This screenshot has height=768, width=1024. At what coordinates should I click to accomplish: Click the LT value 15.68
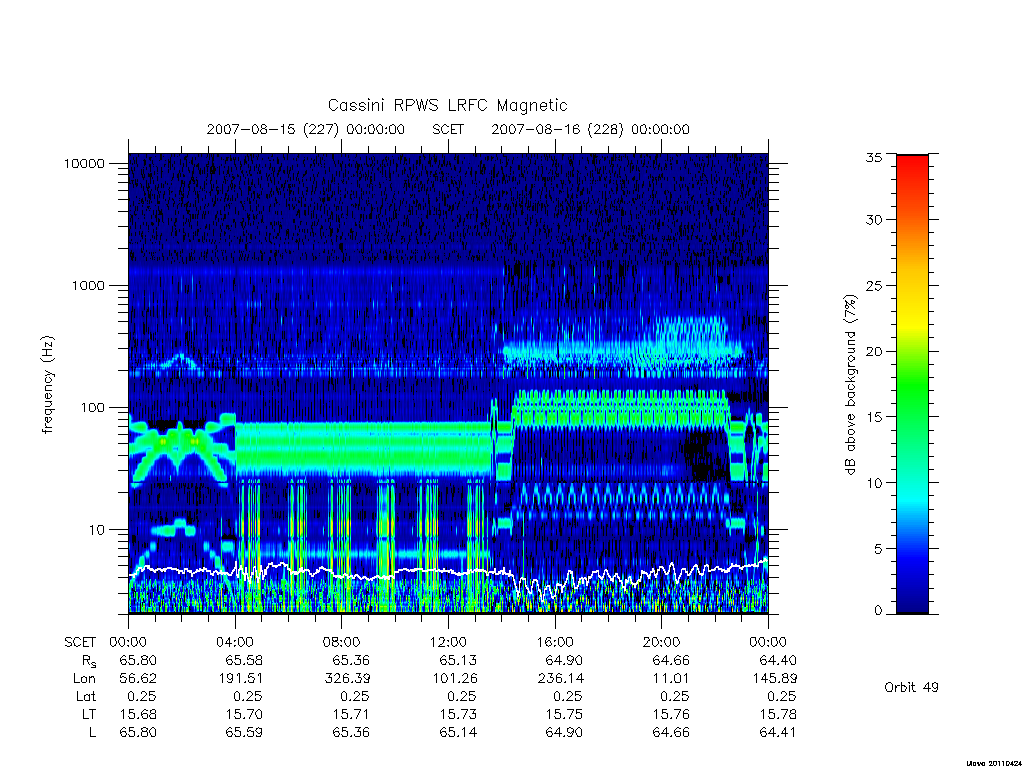[138, 714]
